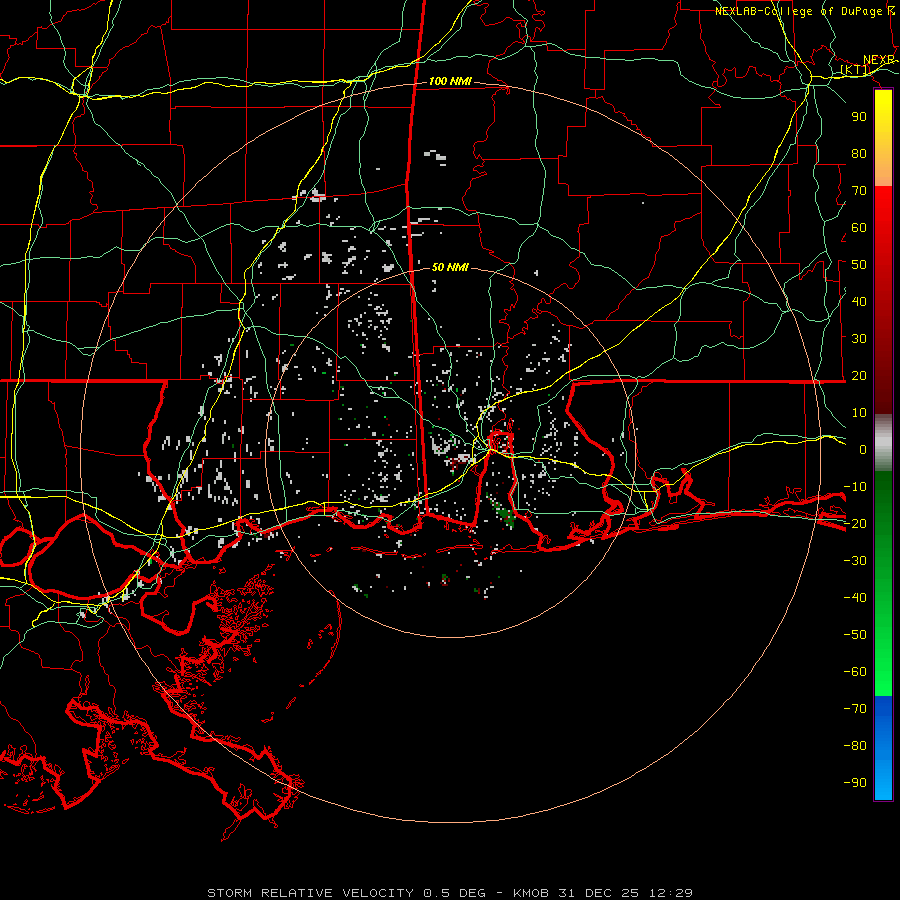Screen dimensions: 900x900
Task: Click the "(KT)" units label above the scale
Action: [854, 70]
